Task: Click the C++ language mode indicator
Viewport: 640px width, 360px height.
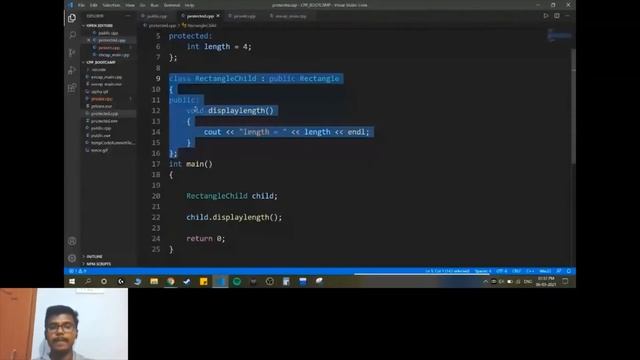Action: (x=530, y=271)
